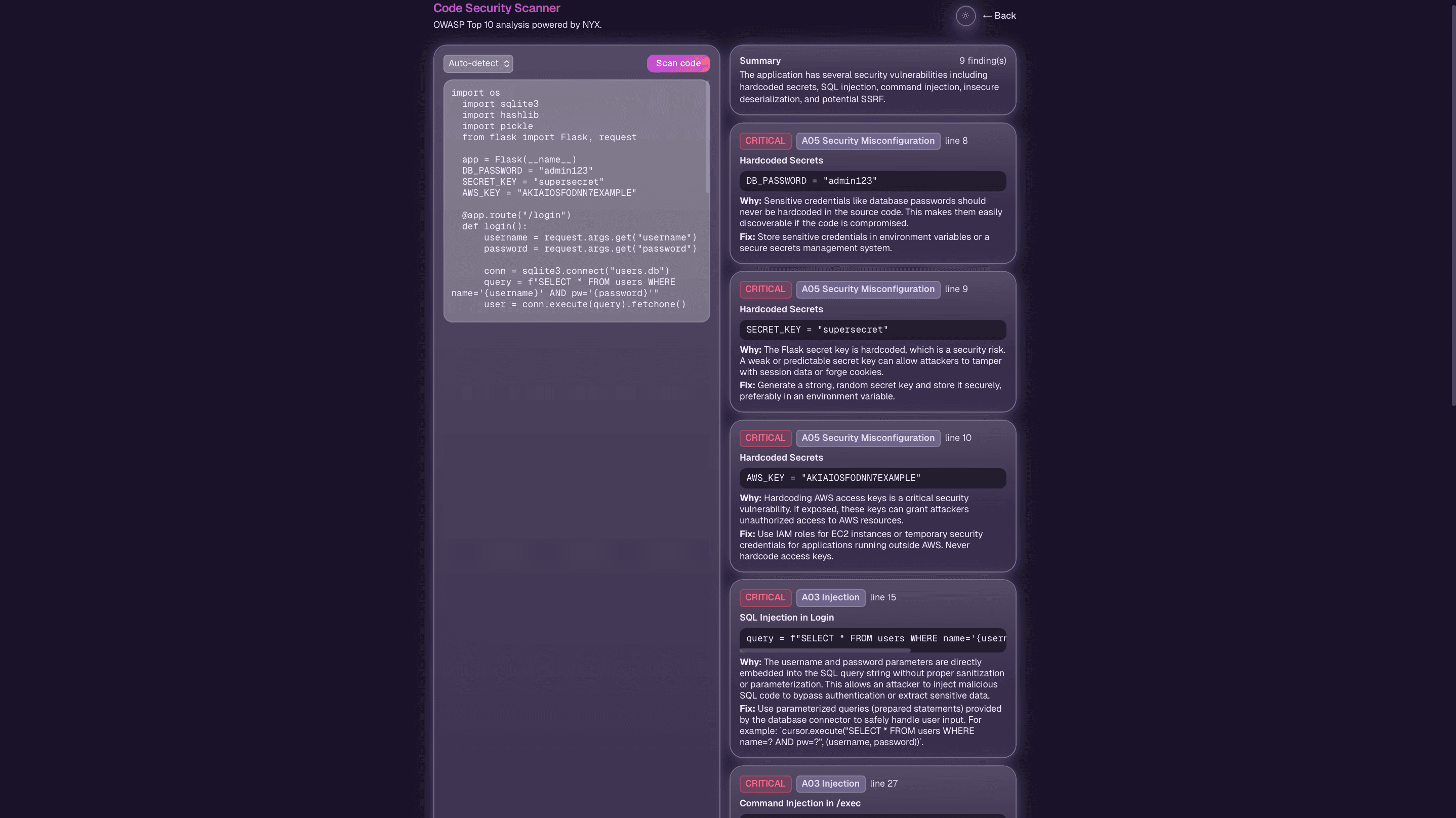Screen dimensions: 1456x818
Task: Toggle the light/dark theme sun icon
Action: pos(965,16)
